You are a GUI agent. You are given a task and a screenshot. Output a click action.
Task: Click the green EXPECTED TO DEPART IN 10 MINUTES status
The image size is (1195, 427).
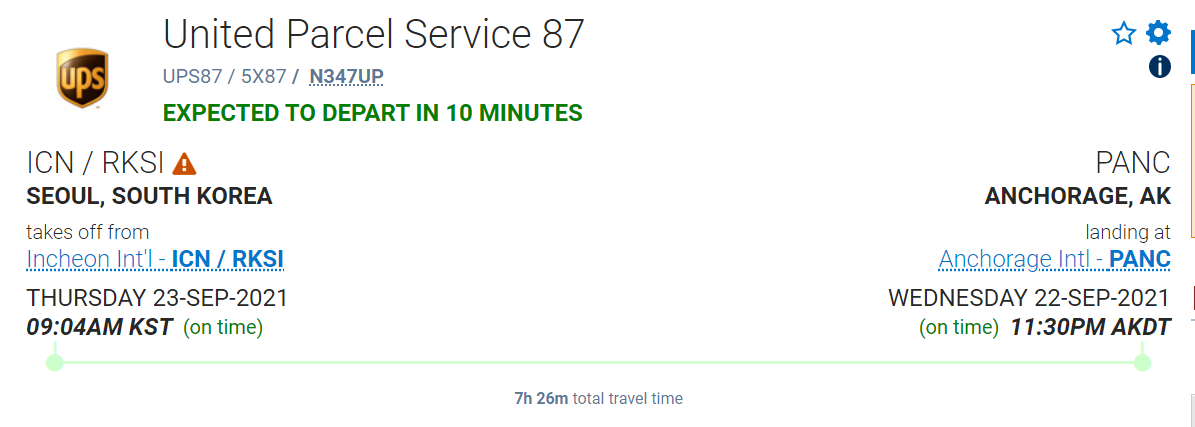372,113
